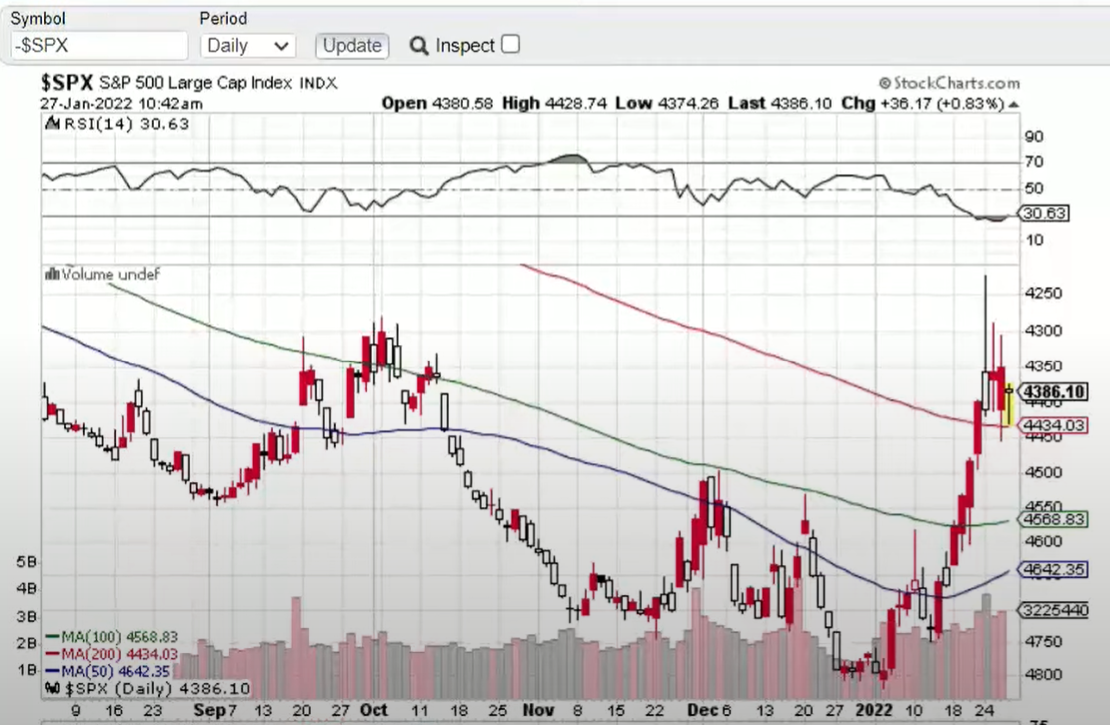This screenshot has width=1110, height=725.
Task: Click inside the Symbol input field
Action: pyautogui.click(x=98, y=46)
